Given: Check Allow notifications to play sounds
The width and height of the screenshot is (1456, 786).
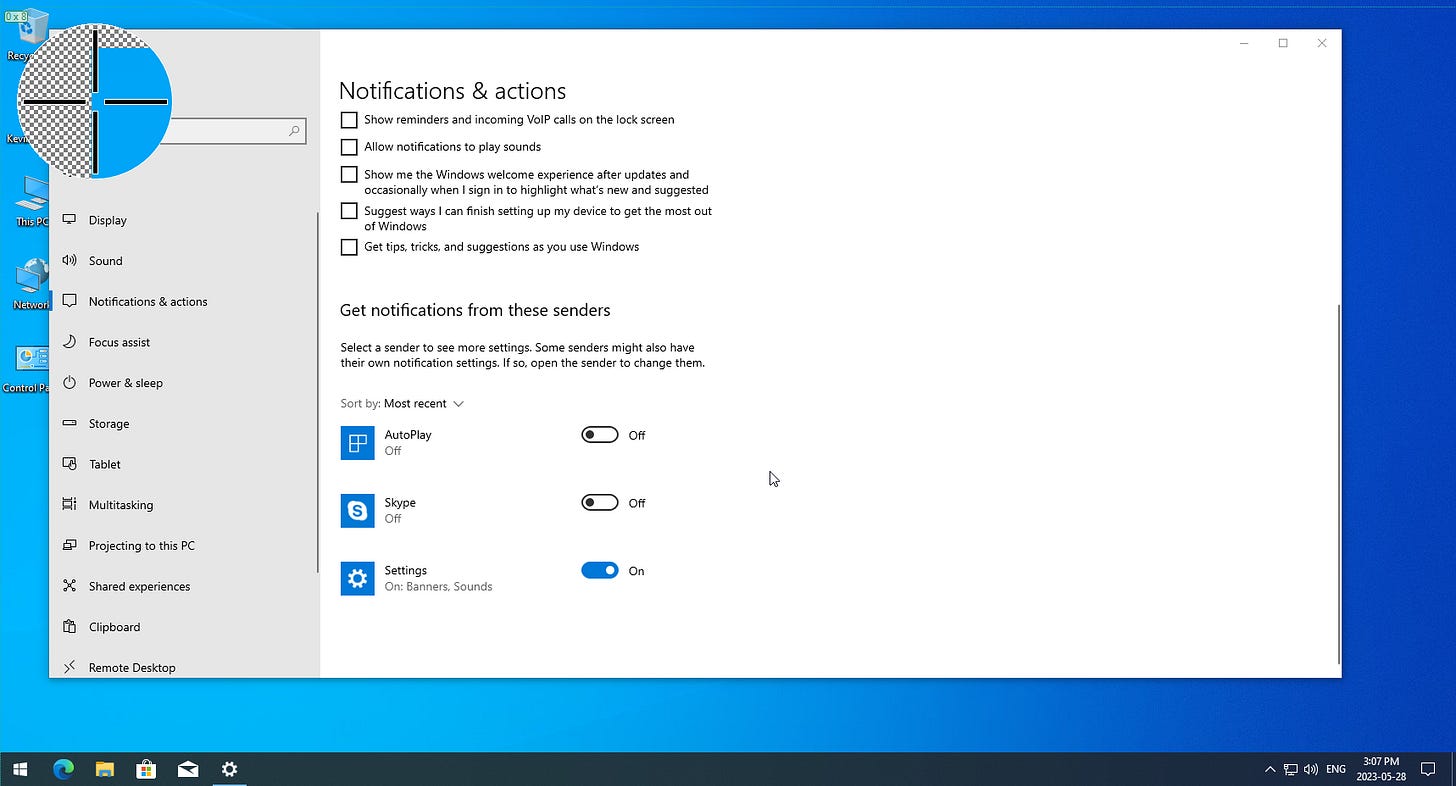Looking at the screenshot, I should (349, 147).
